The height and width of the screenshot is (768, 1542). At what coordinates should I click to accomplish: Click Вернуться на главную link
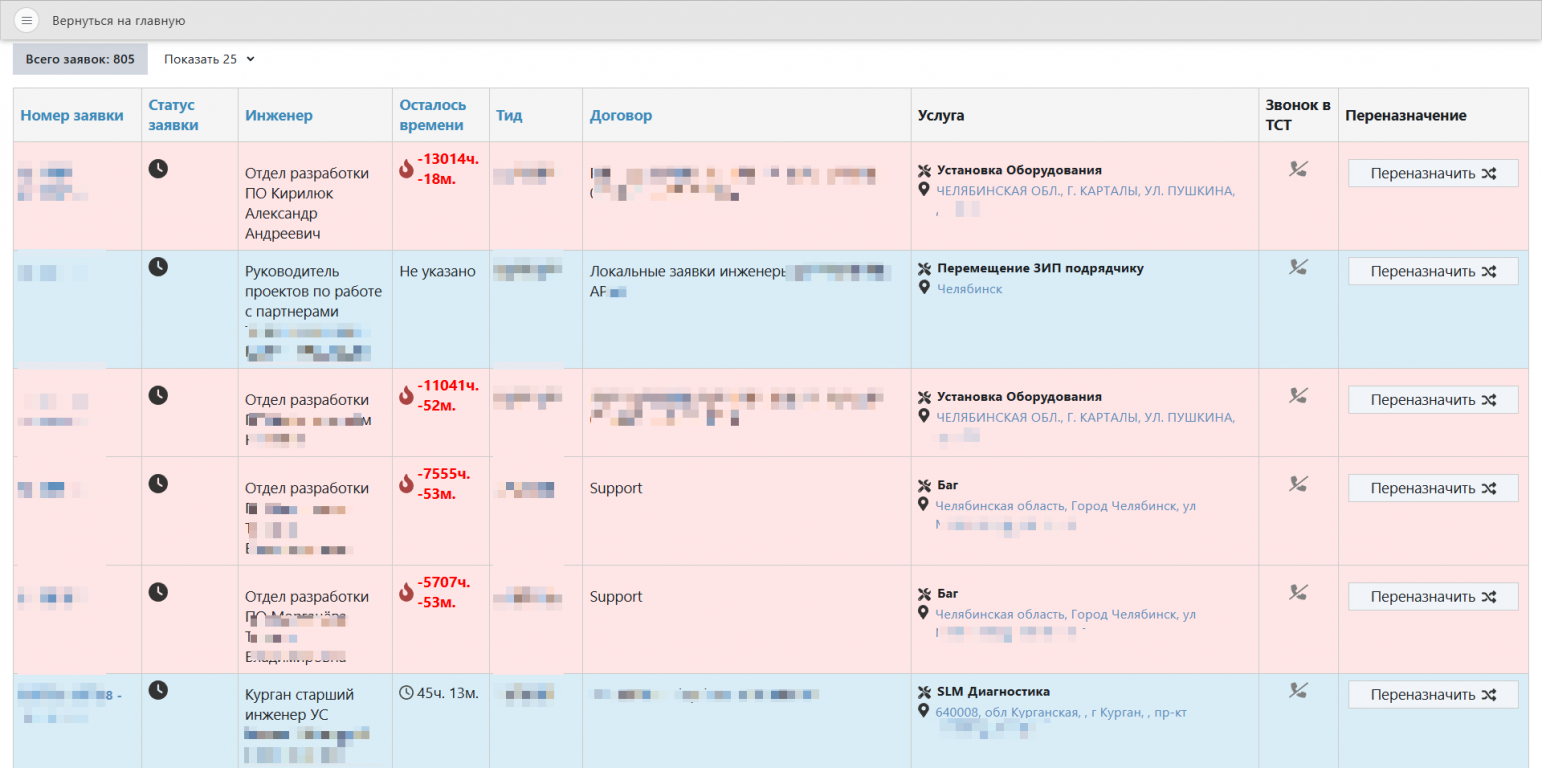119,21
